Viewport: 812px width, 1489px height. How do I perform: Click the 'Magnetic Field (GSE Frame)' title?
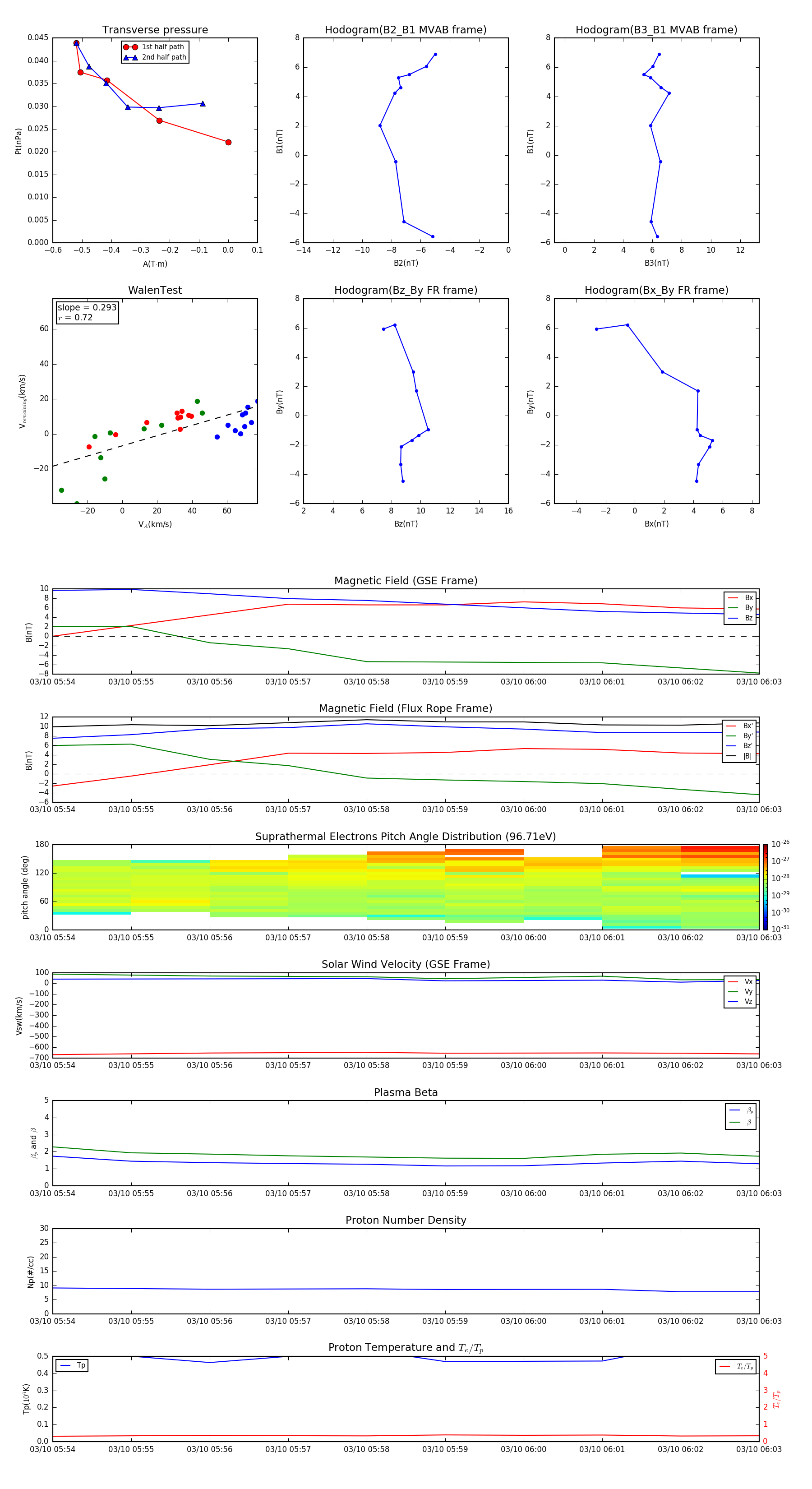406,581
